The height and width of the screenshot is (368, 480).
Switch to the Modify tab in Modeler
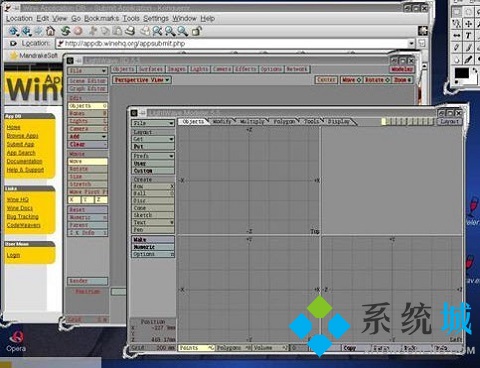pos(222,122)
